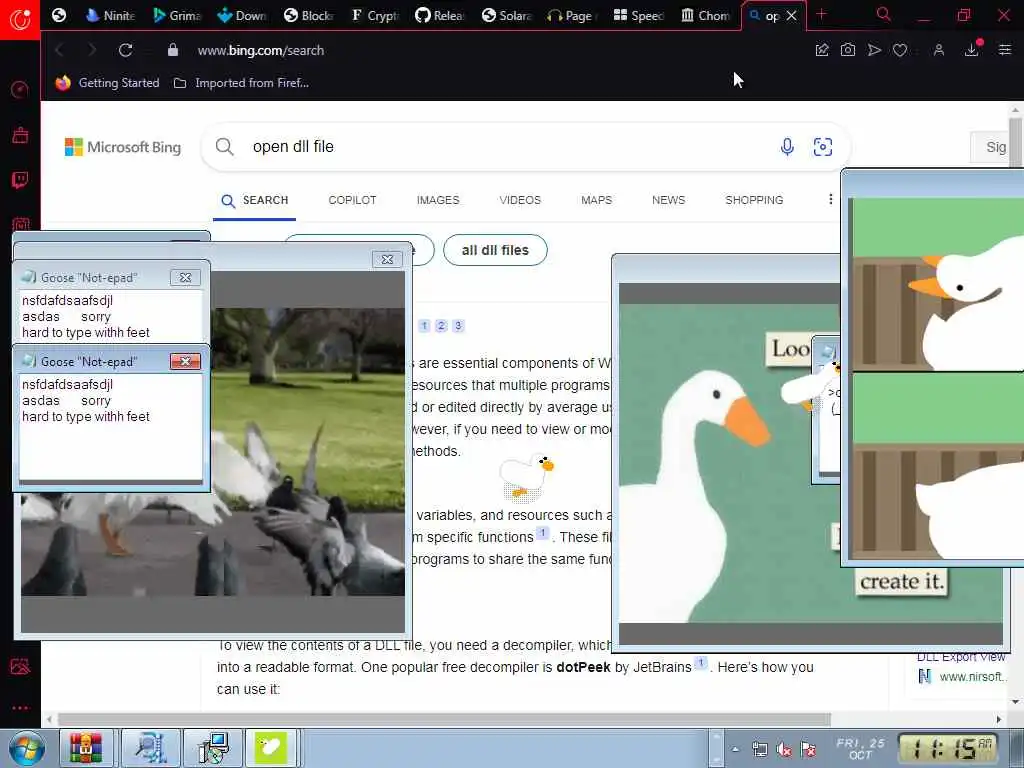
Task: Expand the Imported from Firefox bookmarks folder
Action: tap(241, 83)
